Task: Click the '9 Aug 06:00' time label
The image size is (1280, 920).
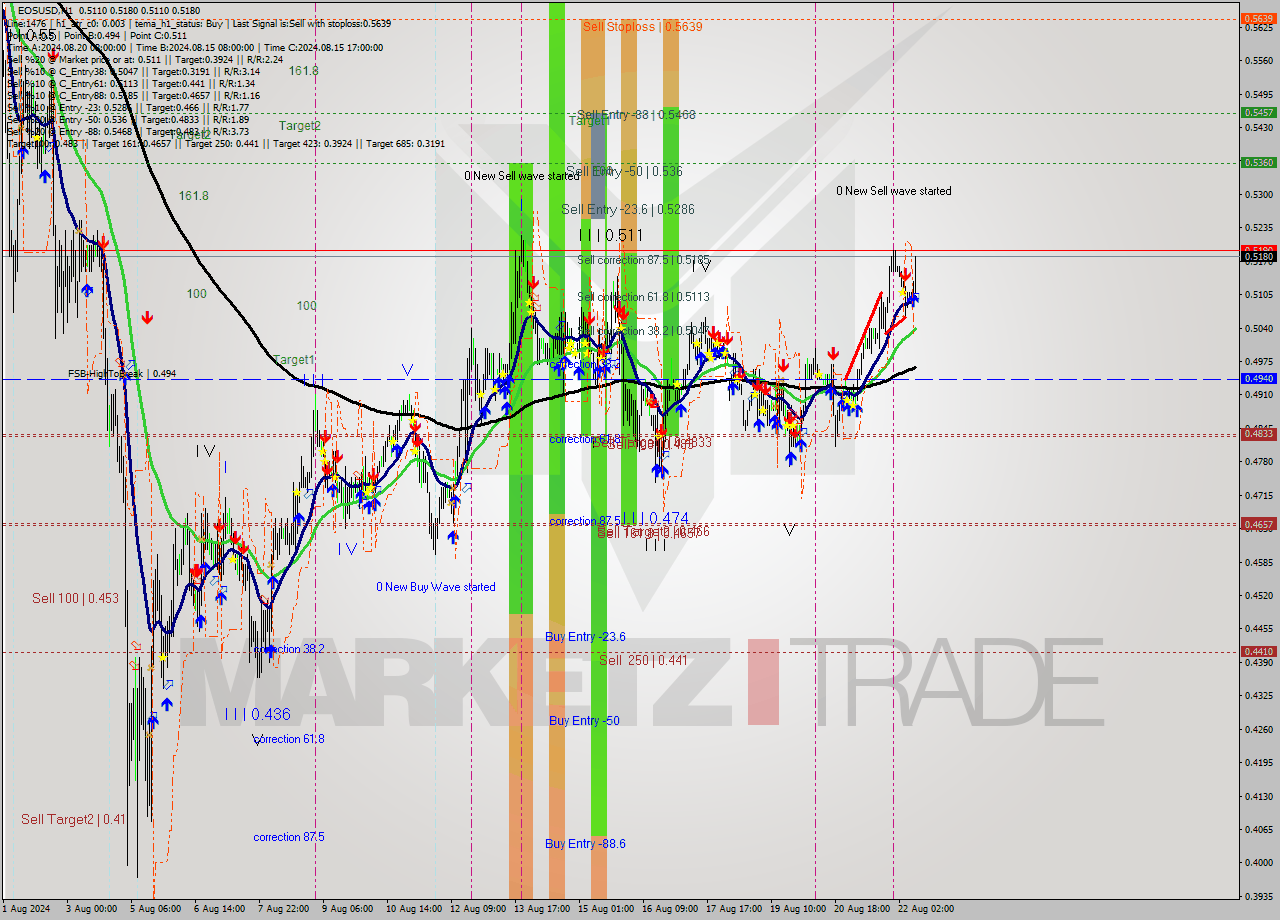Action: click(x=347, y=909)
